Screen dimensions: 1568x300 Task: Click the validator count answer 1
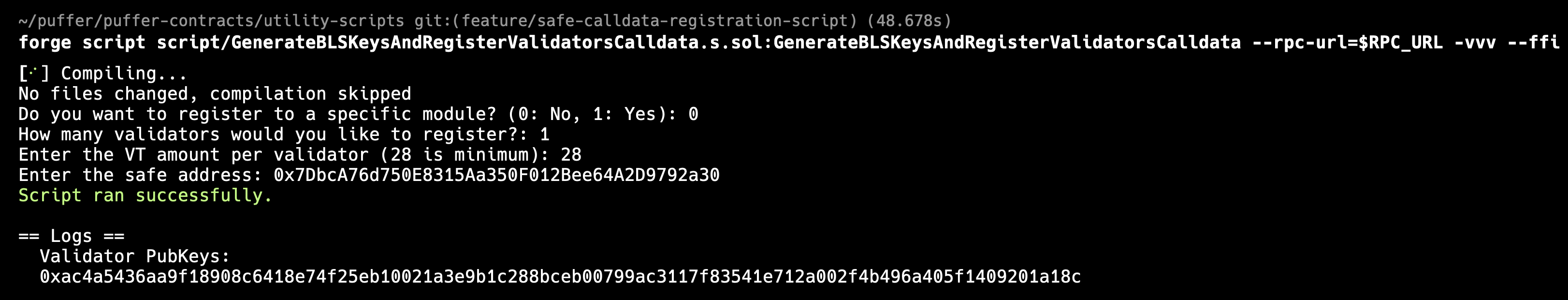point(544,134)
